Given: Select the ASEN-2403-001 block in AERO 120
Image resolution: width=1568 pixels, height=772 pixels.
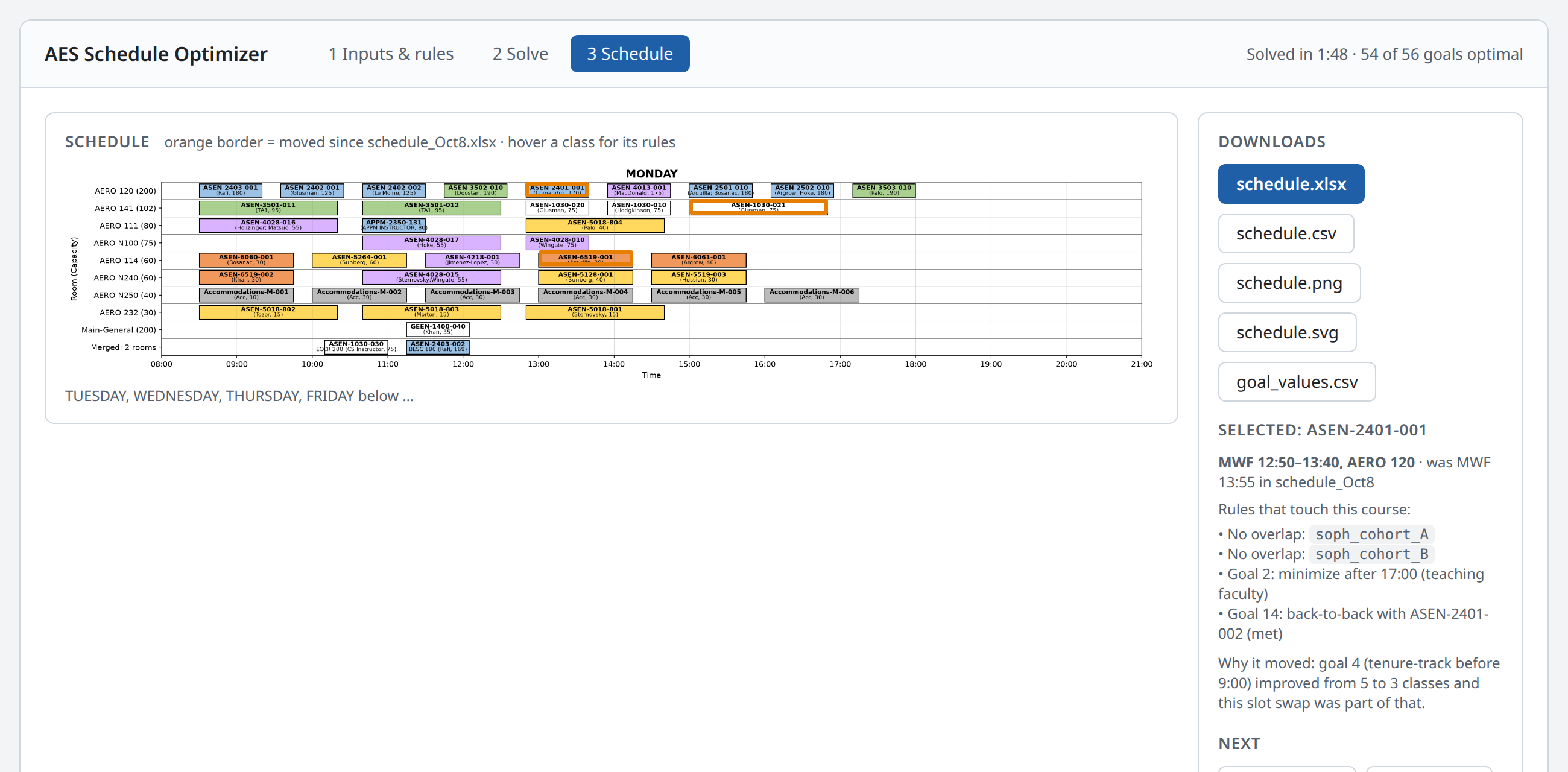Looking at the screenshot, I should pyautogui.click(x=230, y=191).
